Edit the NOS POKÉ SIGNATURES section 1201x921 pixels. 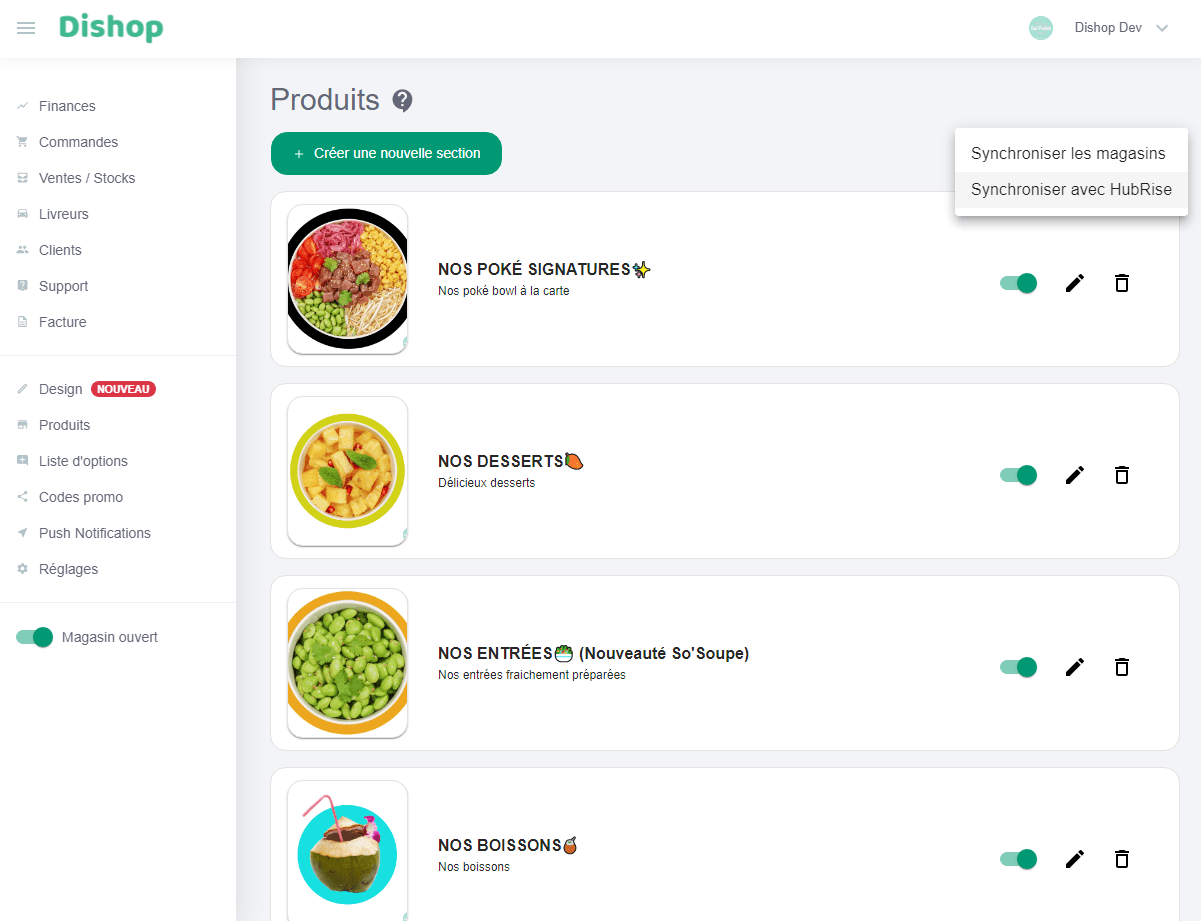[1074, 283]
